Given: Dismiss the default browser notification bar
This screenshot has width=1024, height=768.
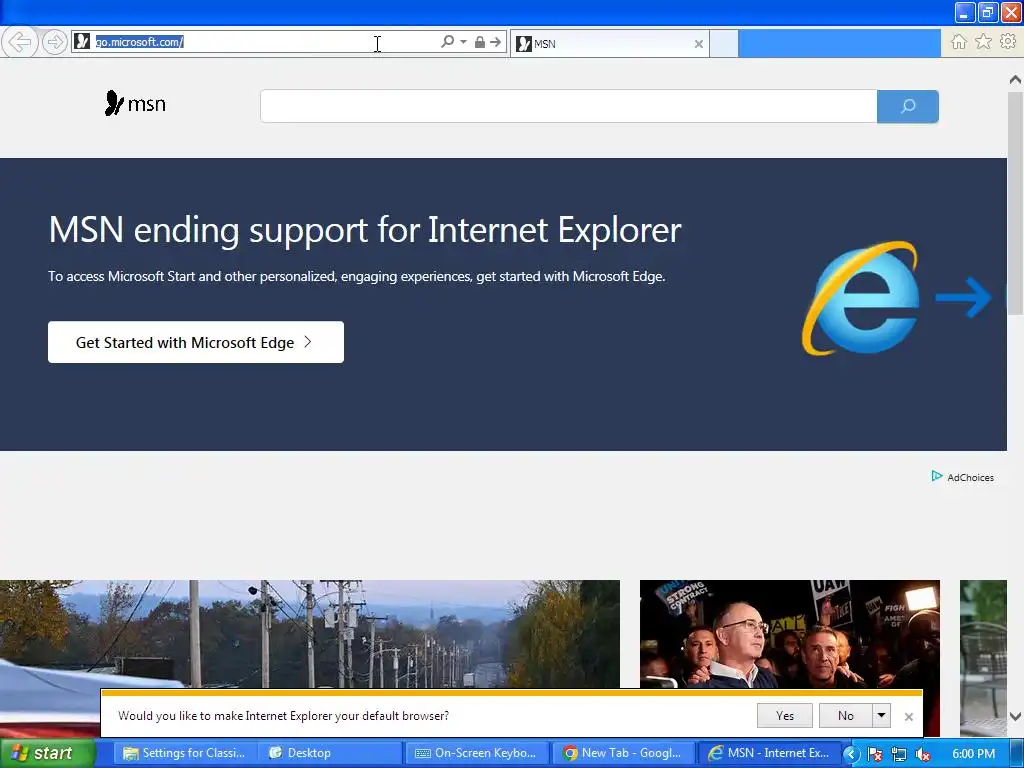Looking at the screenshot, I should coord(908,716).
